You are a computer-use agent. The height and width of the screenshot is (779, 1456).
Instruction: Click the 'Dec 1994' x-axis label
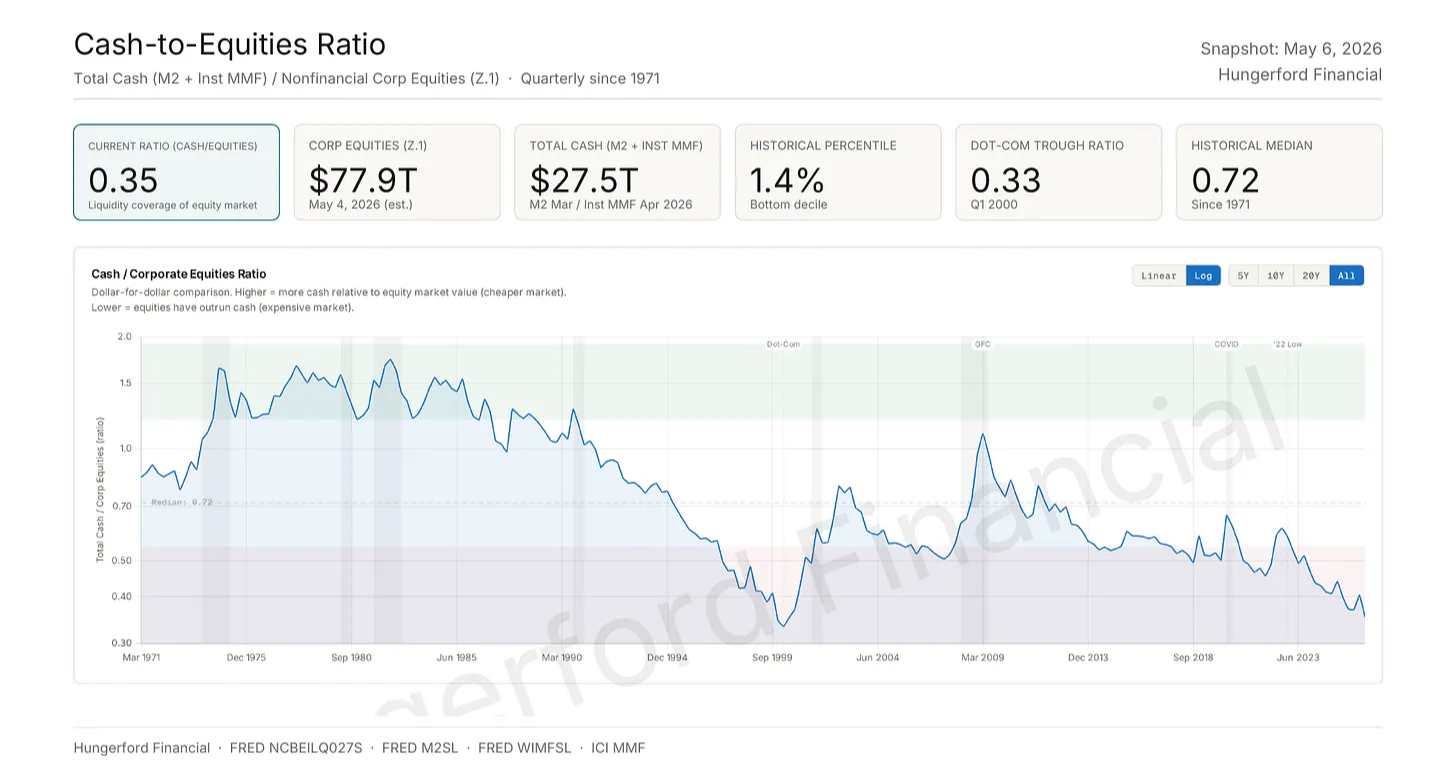pyautogui.click(x=667, y=658)
